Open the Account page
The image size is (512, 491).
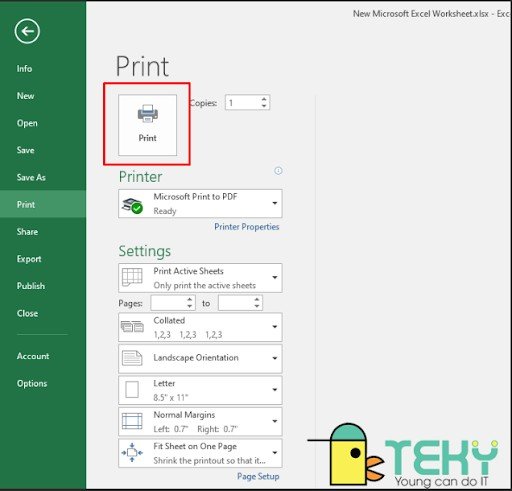(33, 356)
